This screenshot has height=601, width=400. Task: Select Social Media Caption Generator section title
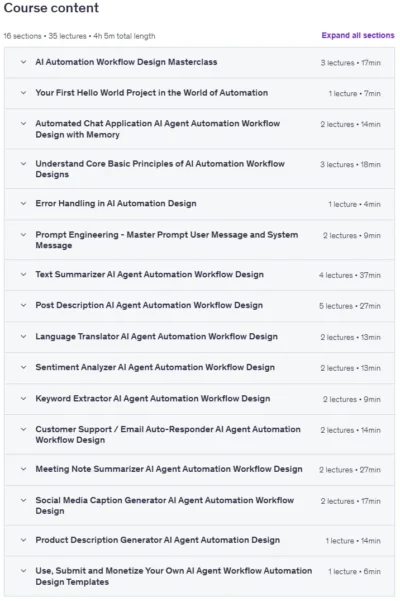coord(164,506)
